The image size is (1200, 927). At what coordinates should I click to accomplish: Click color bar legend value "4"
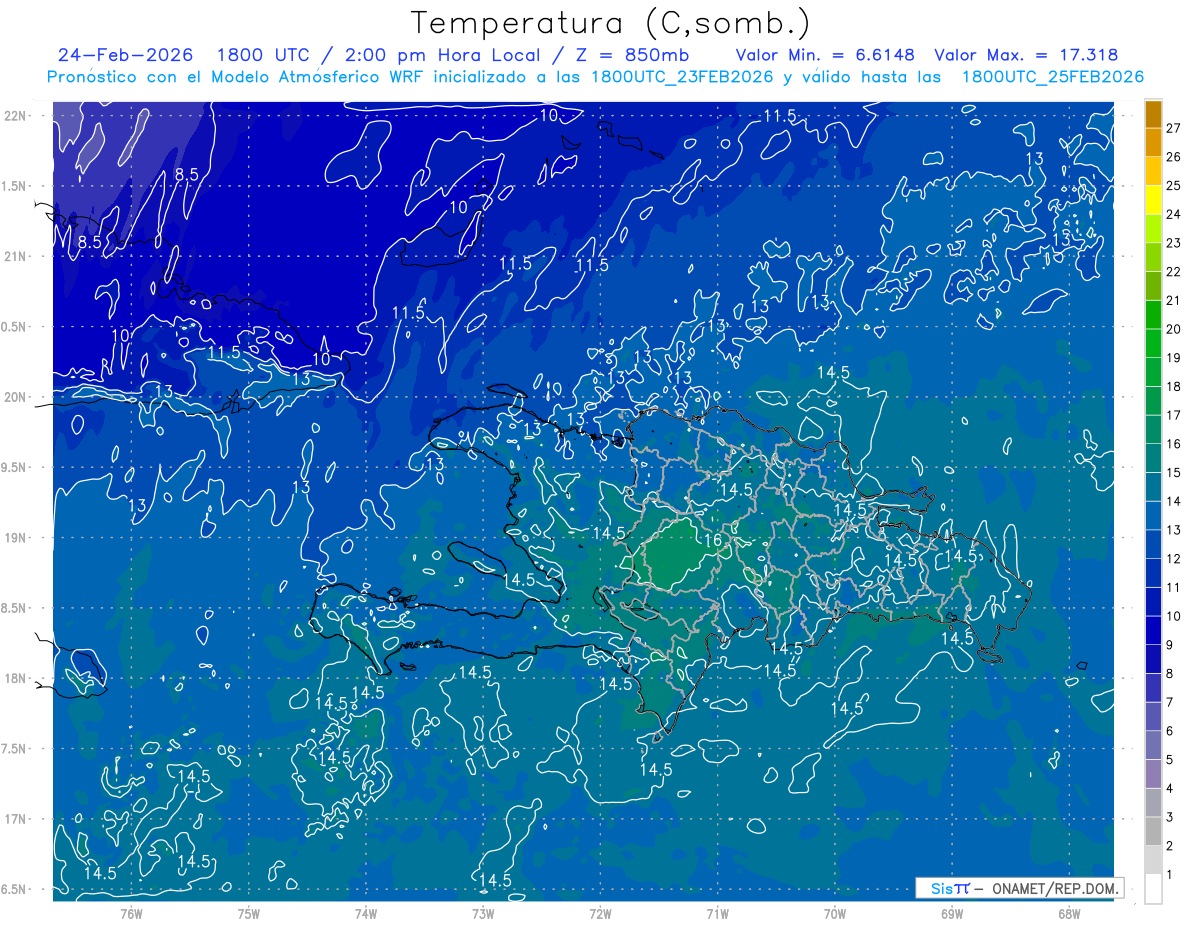tap(1170, 789)
